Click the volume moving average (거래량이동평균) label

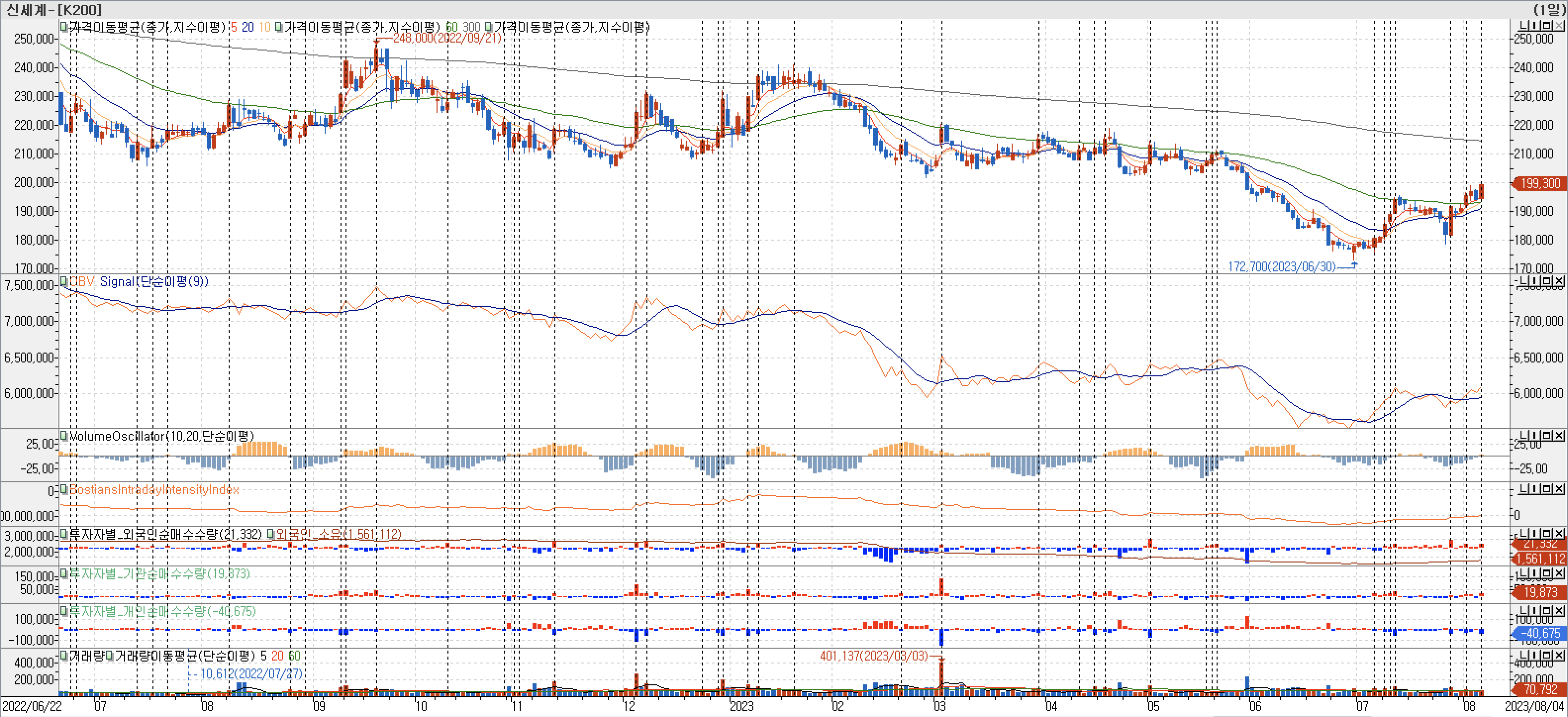[x=185, y=656]
